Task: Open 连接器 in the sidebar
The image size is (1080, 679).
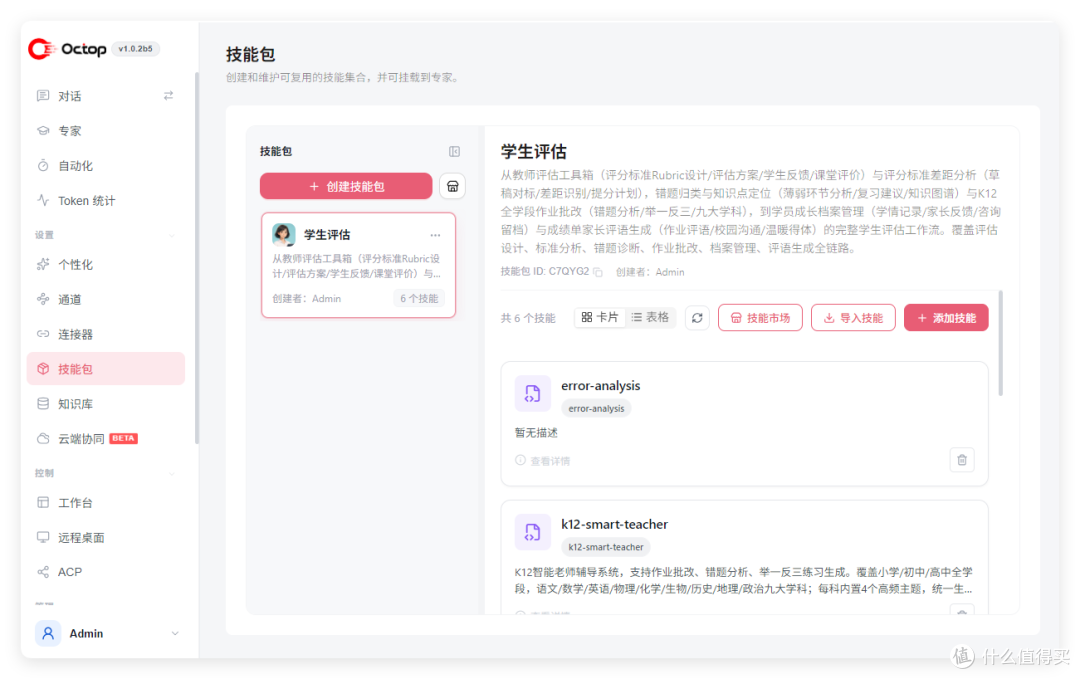Action: [105, 335]
